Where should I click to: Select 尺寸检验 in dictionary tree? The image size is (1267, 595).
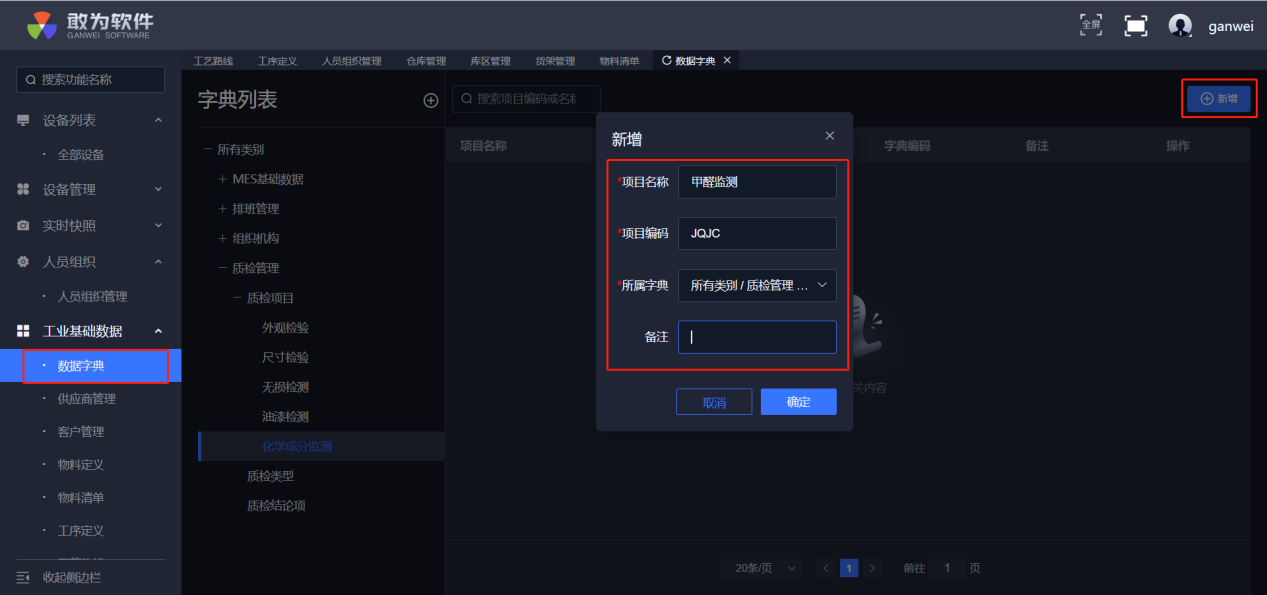(x=285, y=357)
